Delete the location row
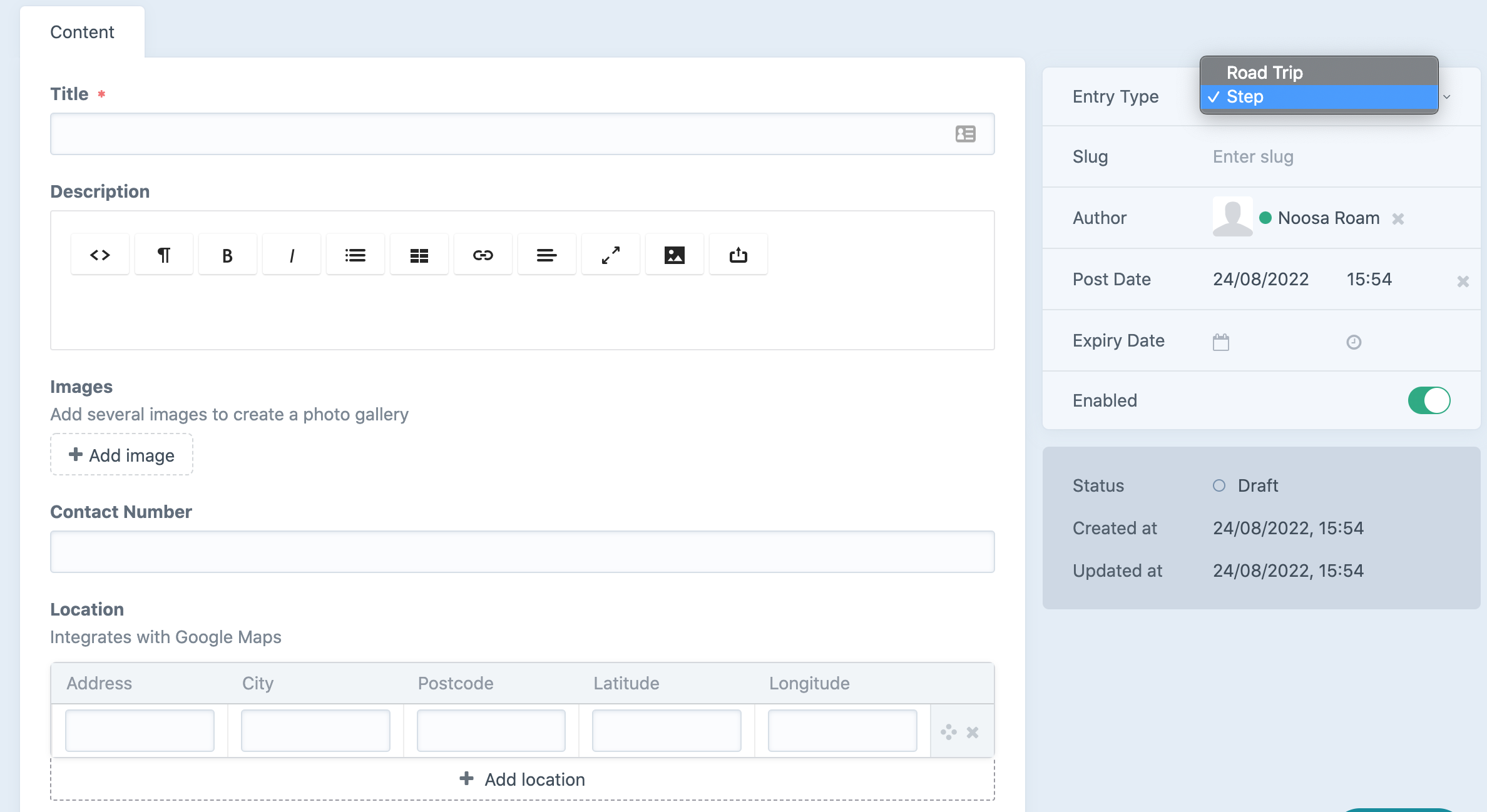This screenshot has height=812, width=1487. tap(973, 732)
